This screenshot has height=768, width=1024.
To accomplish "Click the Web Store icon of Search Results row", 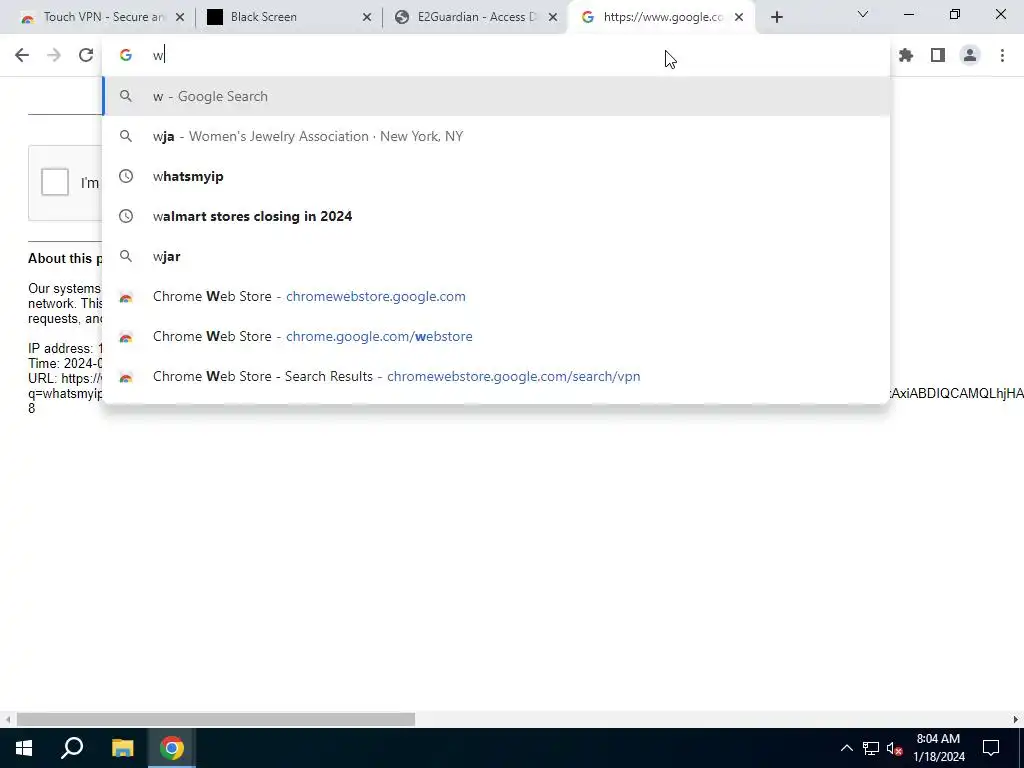I will coord(126,377).
